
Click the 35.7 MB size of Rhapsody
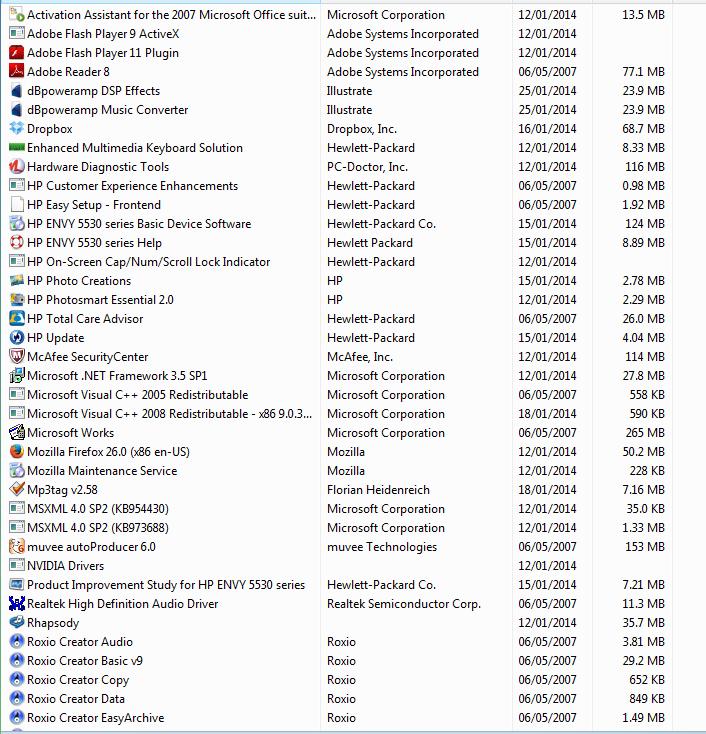(643, 623)
